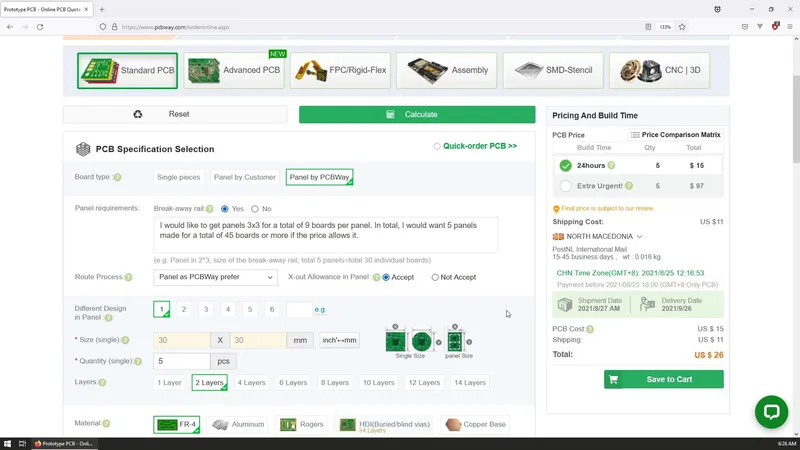
Task: Select No for Break-away rail
Action: [x=255, y=209]
